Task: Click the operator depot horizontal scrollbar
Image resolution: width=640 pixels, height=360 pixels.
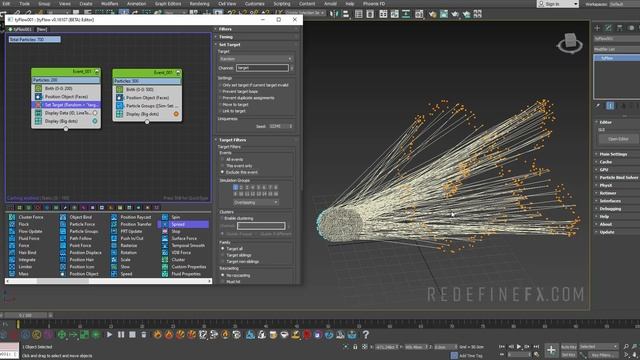Action: click(x=108, y=281)
